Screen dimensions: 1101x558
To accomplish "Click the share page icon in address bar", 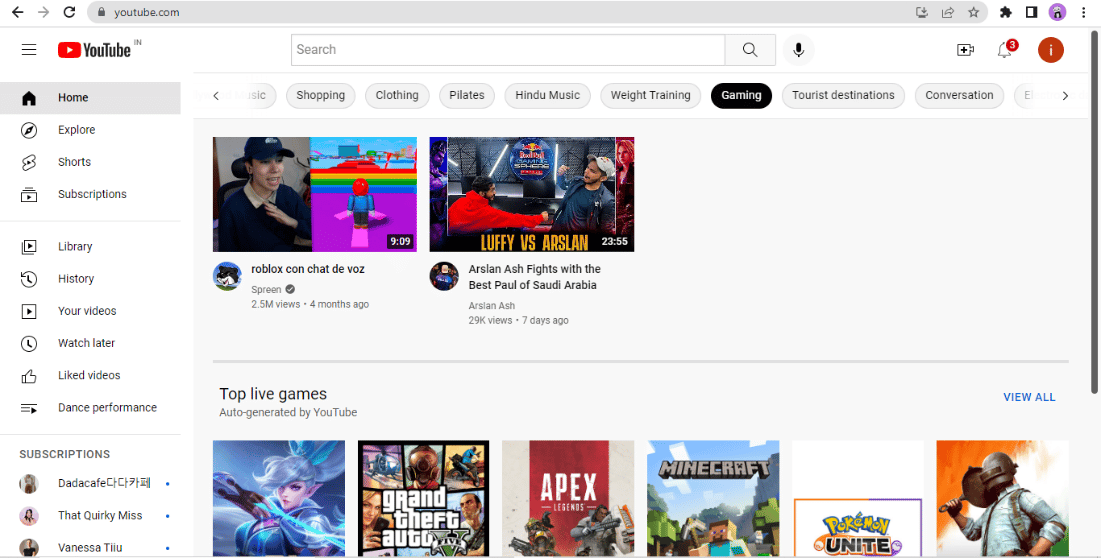I will tap(948, 12).
